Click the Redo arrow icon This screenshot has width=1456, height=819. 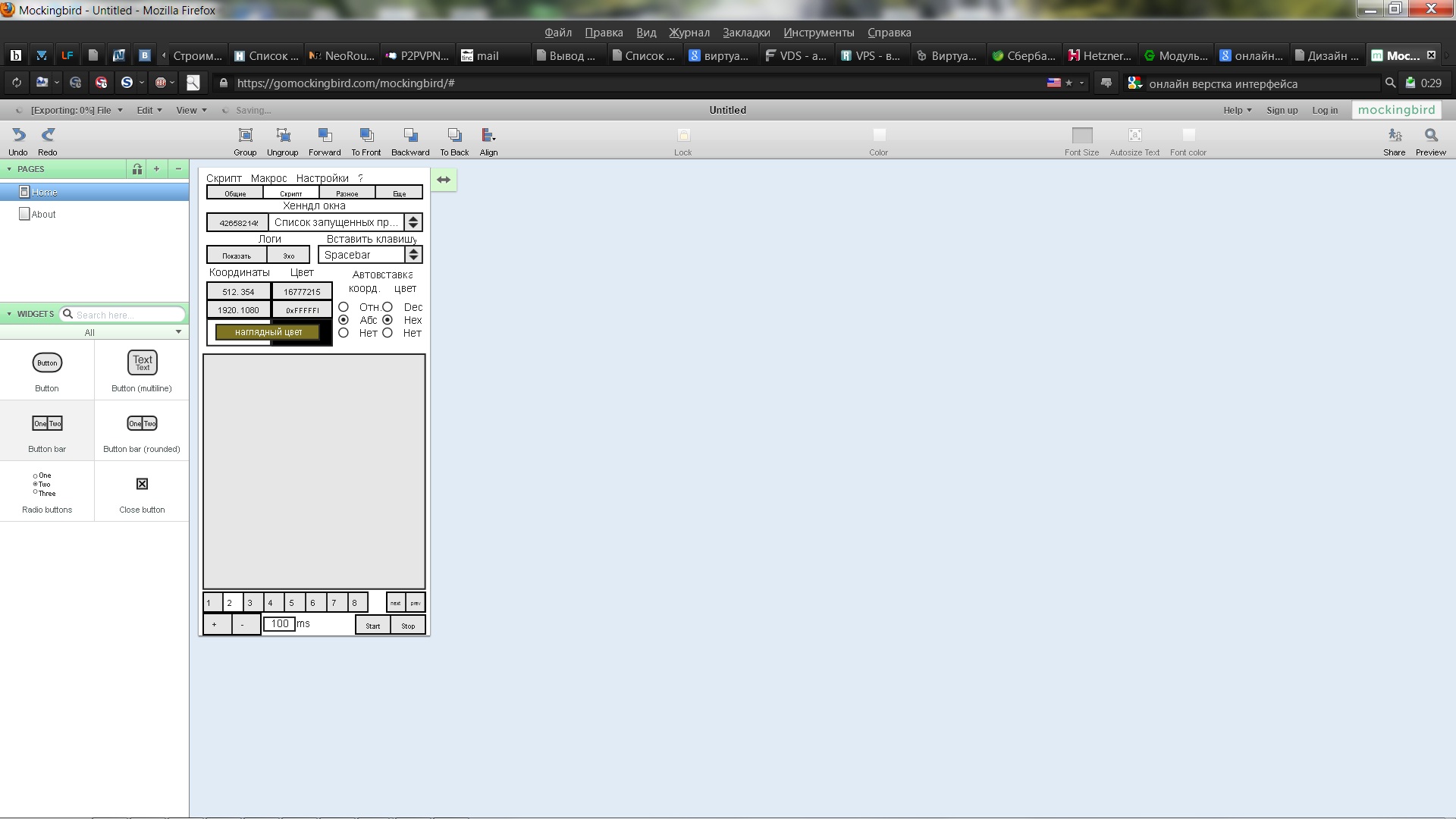point(48,135)
